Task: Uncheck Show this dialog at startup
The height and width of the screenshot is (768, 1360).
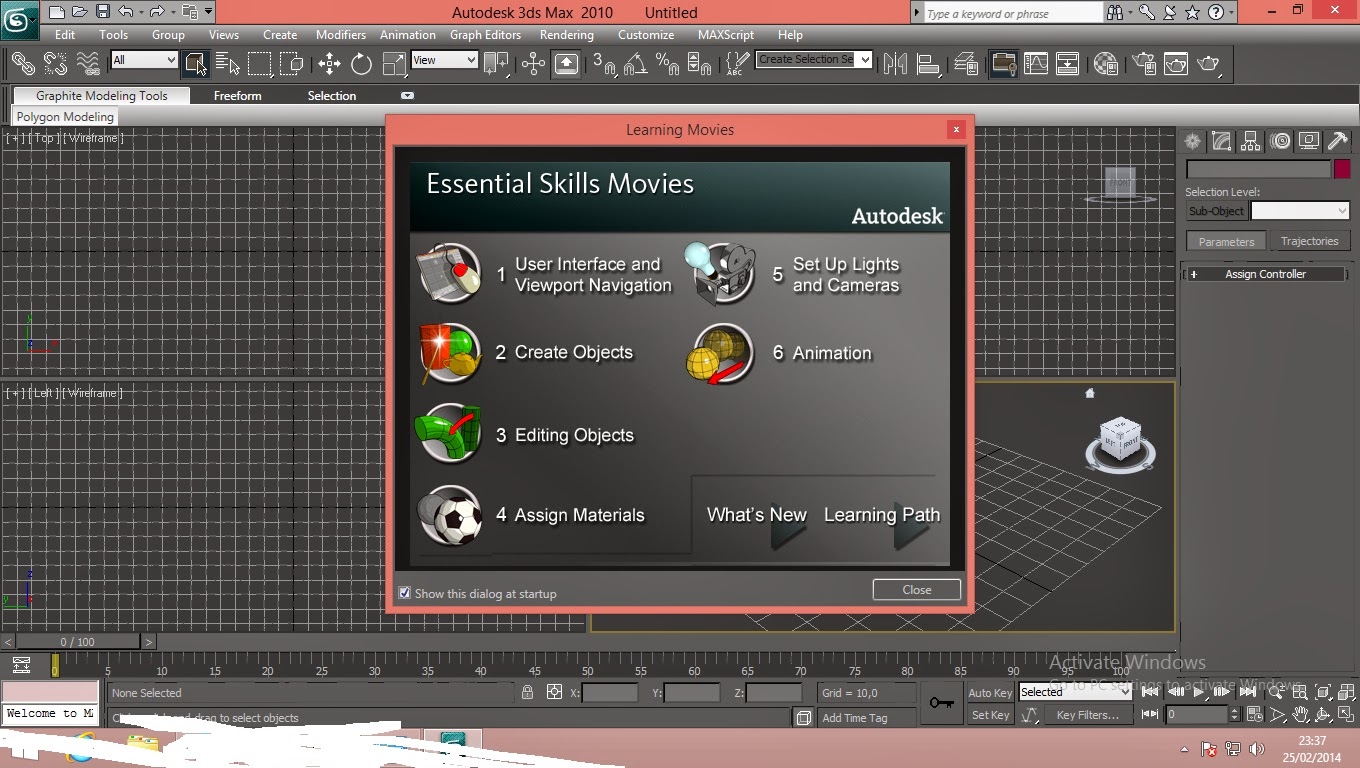Action: (404, 593)
